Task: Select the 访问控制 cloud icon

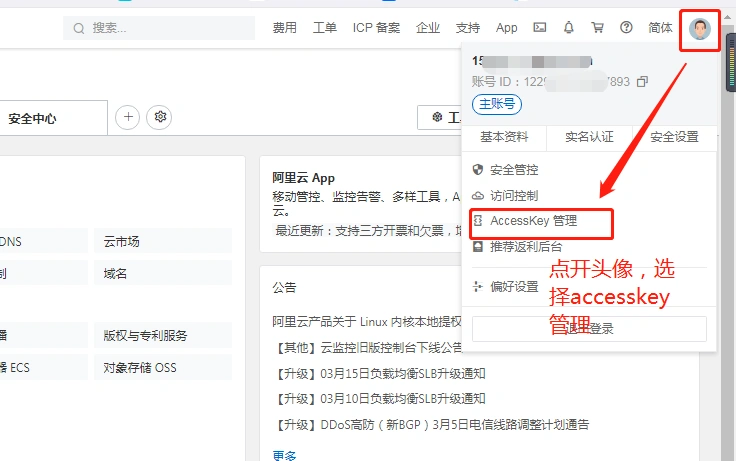Action: pyautogui.click(x=478, y=195)
